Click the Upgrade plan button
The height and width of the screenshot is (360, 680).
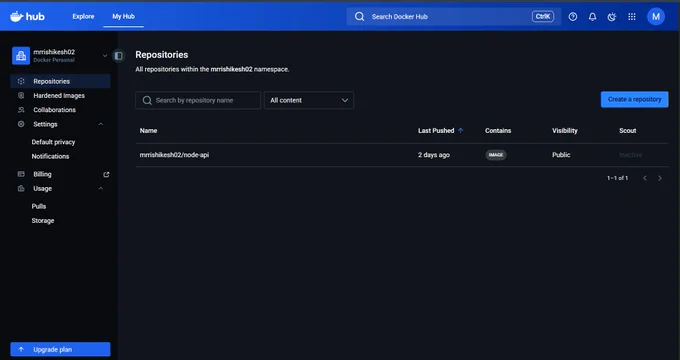click(x=60, y=349)
